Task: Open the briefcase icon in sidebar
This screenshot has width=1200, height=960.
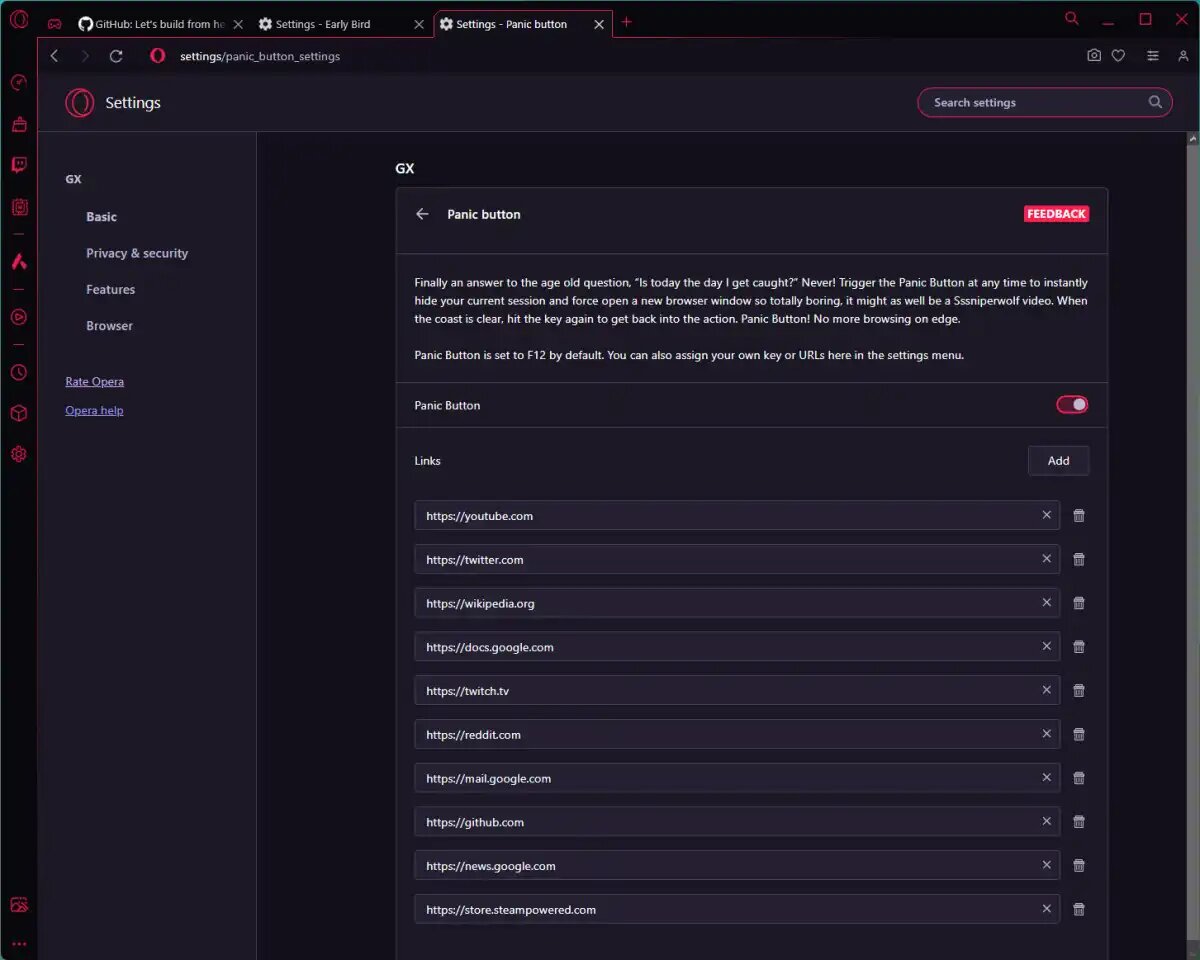Action: tap(19, 124)
